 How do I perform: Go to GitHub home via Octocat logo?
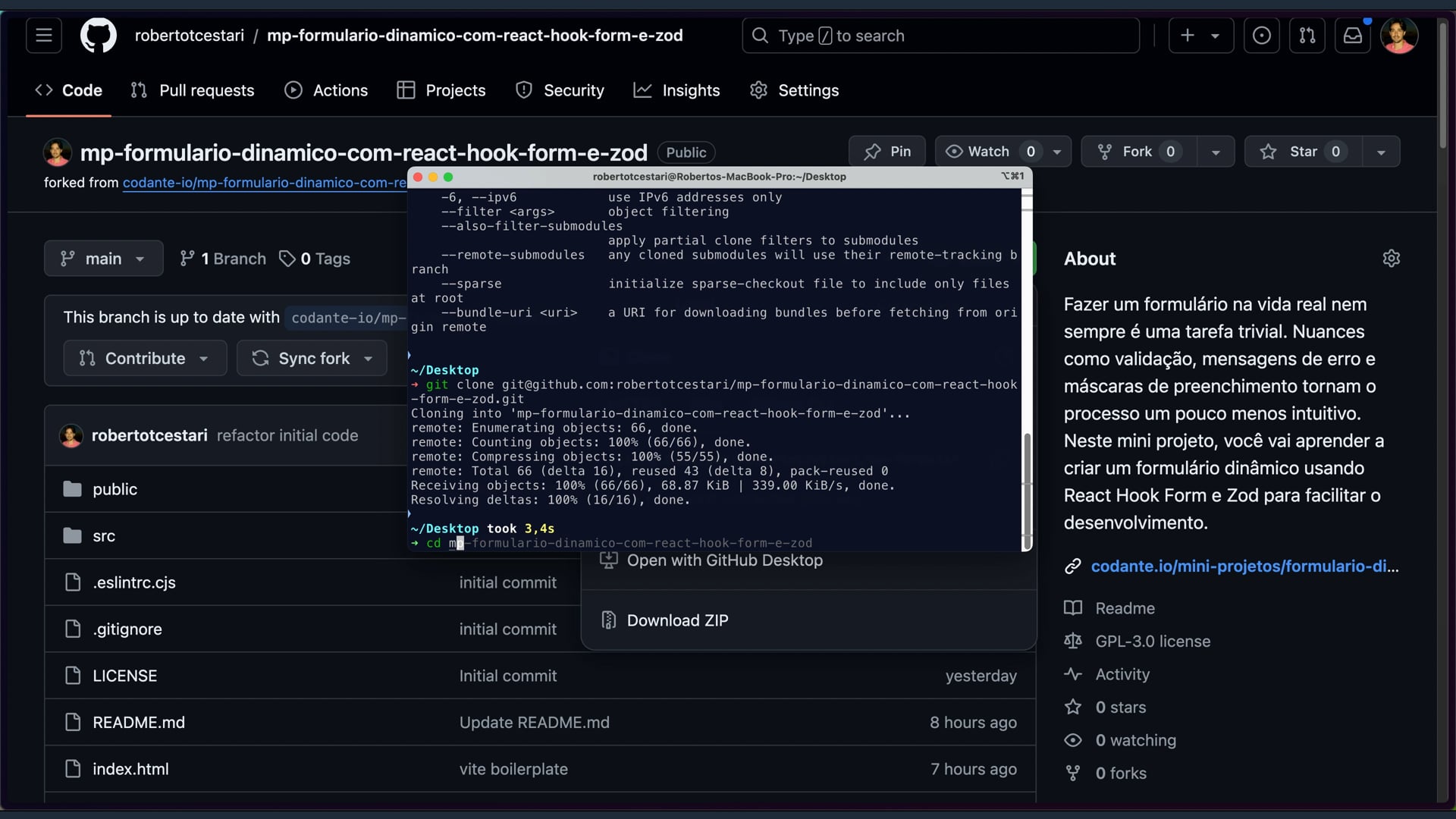[99, 36]
